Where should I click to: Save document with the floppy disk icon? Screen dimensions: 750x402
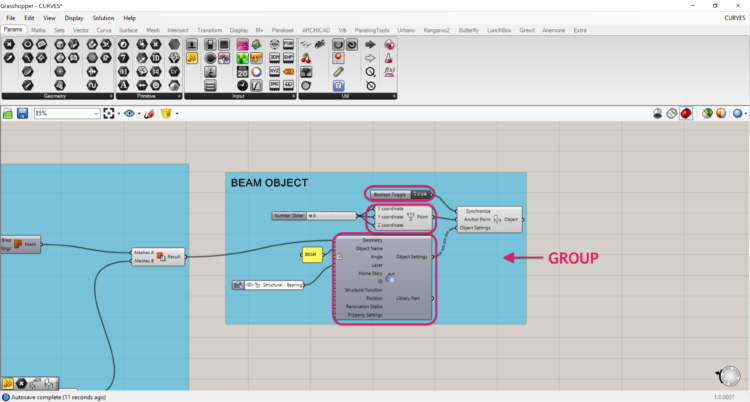coord(23,114)
